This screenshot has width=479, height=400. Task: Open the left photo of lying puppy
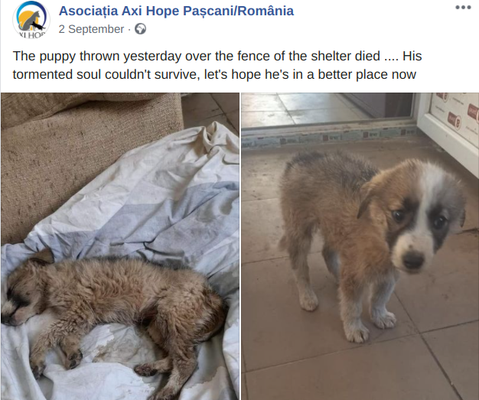pos(120,246)
